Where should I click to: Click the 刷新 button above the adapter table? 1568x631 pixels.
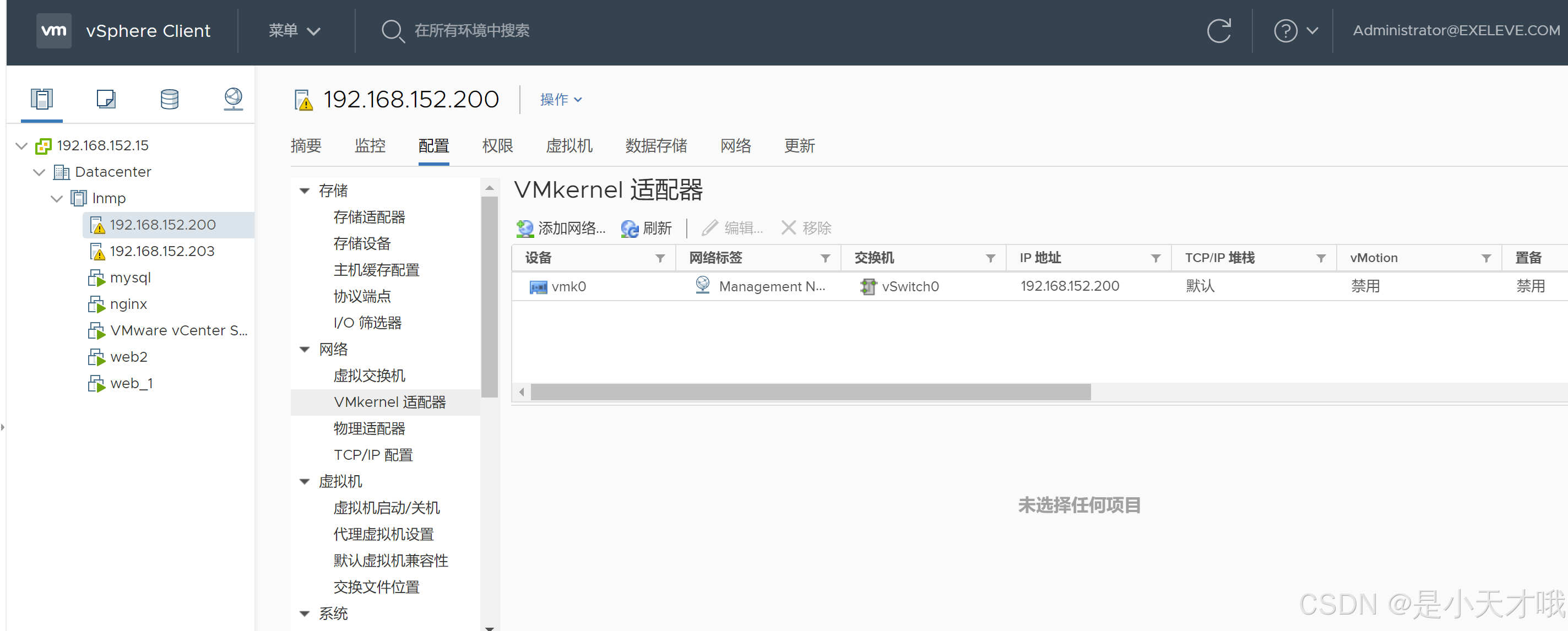[x=647, y=228]
